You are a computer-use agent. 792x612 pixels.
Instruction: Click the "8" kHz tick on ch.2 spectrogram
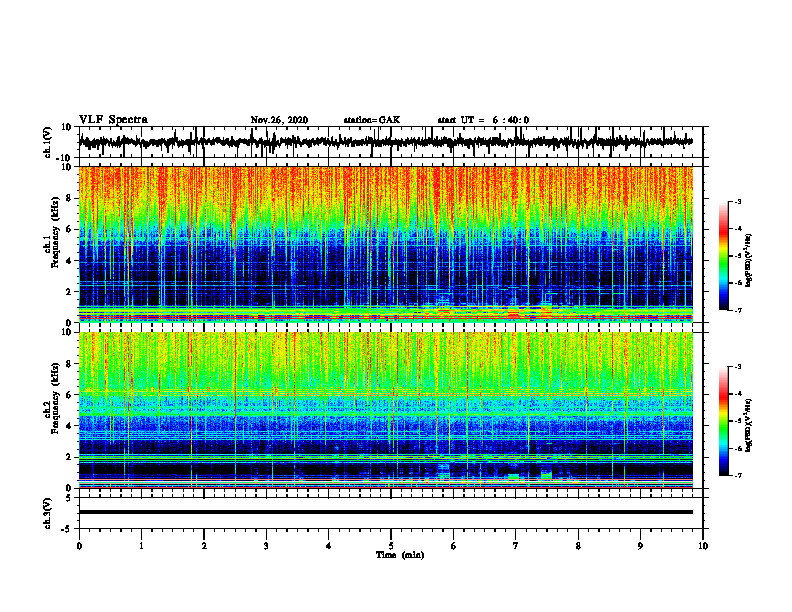click(70, 364)
